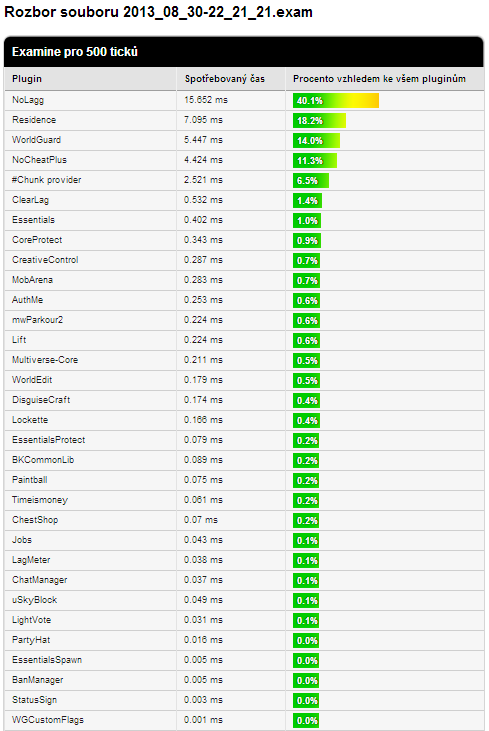Select the Multiverse-Core plugin name

click(x=45, y=360)
